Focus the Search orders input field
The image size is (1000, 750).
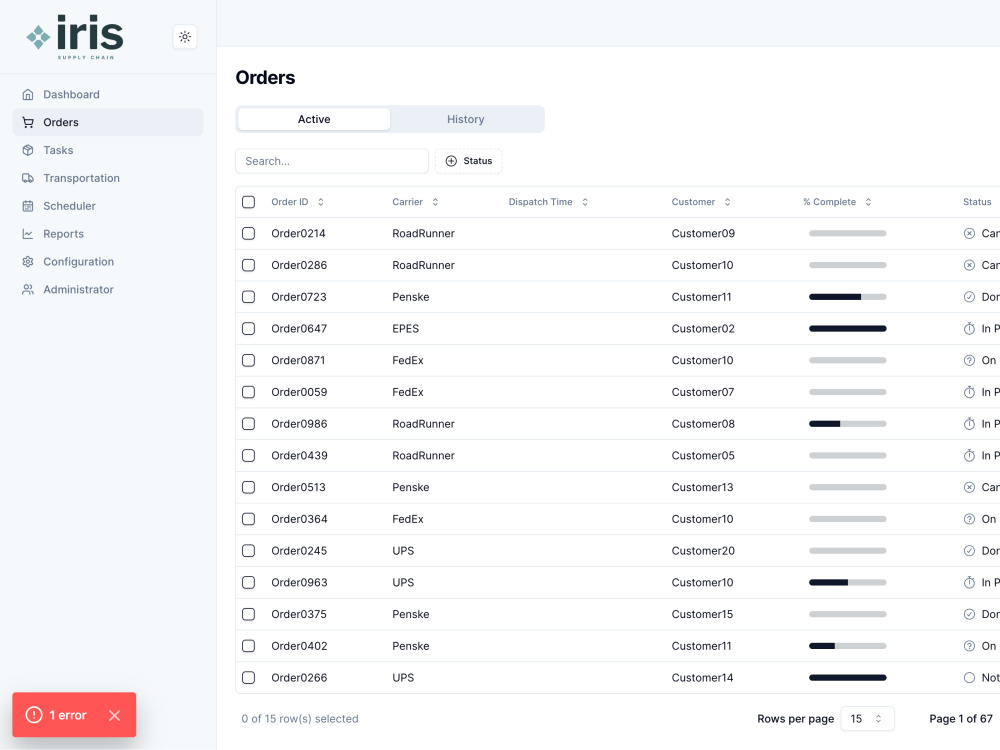(x=332, y=161)
